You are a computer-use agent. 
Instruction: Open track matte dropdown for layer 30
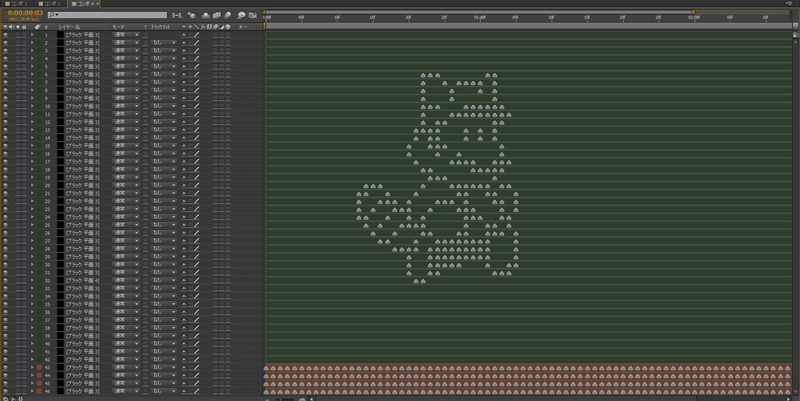164,265
